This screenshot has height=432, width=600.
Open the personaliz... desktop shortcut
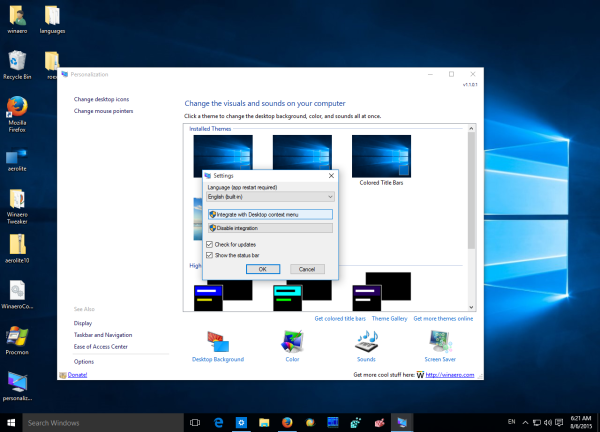[17, 386]
